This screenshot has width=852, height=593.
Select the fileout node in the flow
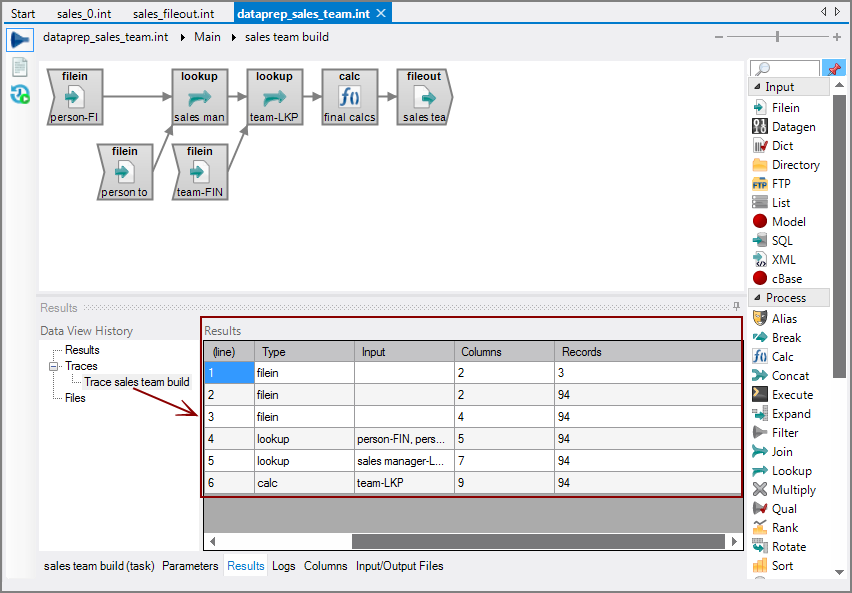[423, 97]
